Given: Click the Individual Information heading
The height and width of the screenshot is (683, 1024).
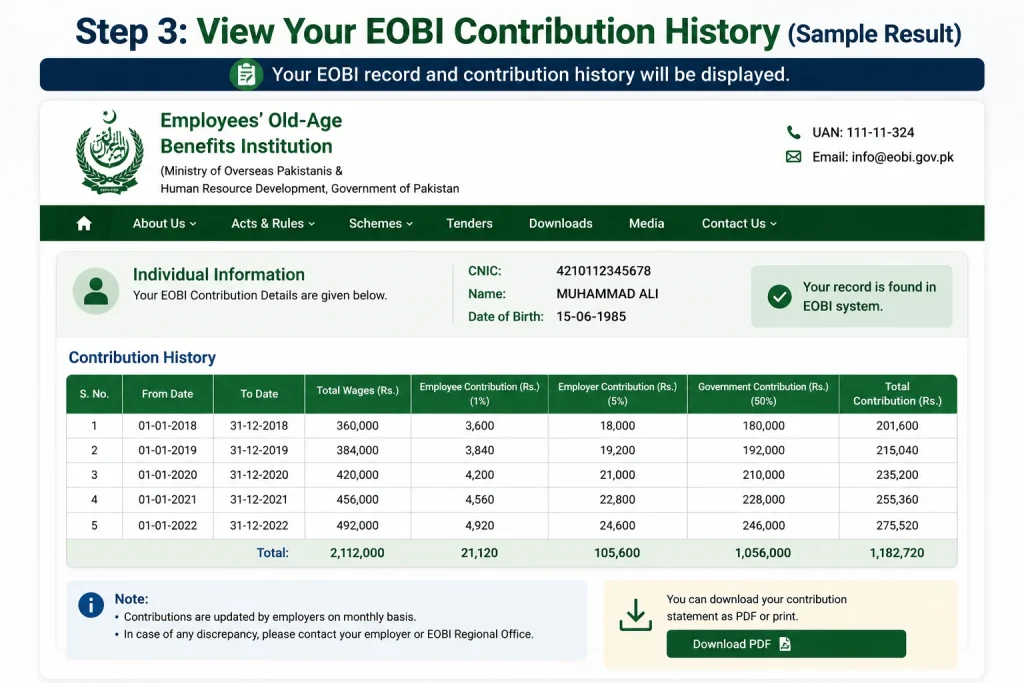Looking at the screenshot, I should tap(219, 274).
